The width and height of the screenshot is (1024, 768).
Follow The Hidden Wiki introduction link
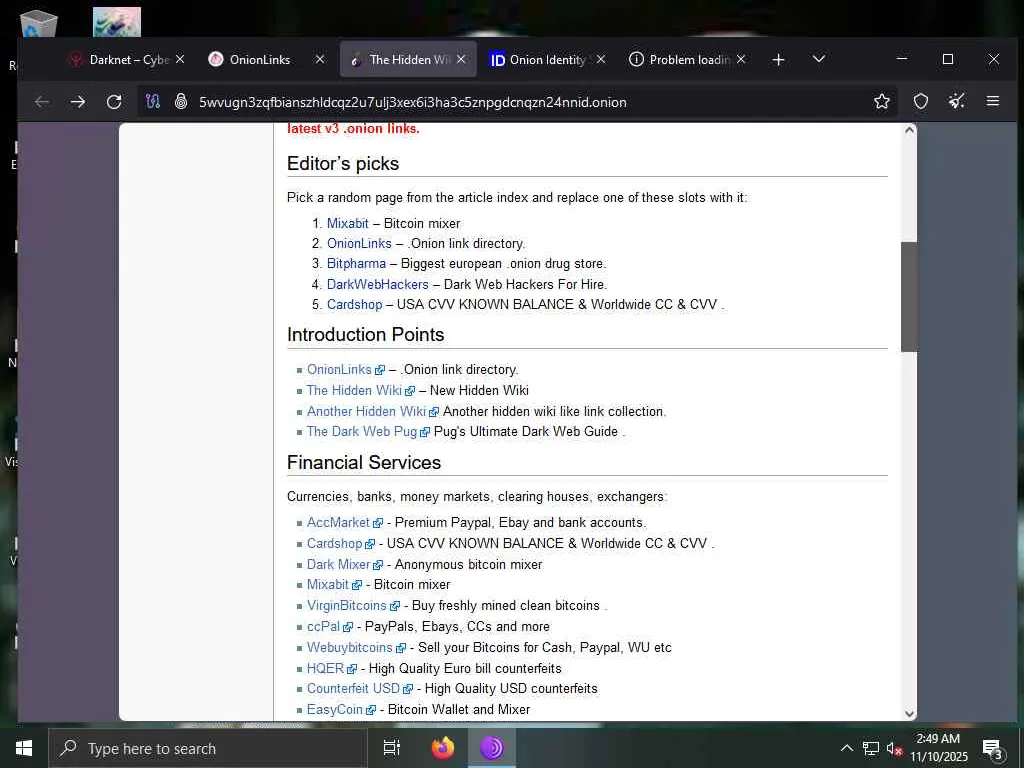pos(354,391)
